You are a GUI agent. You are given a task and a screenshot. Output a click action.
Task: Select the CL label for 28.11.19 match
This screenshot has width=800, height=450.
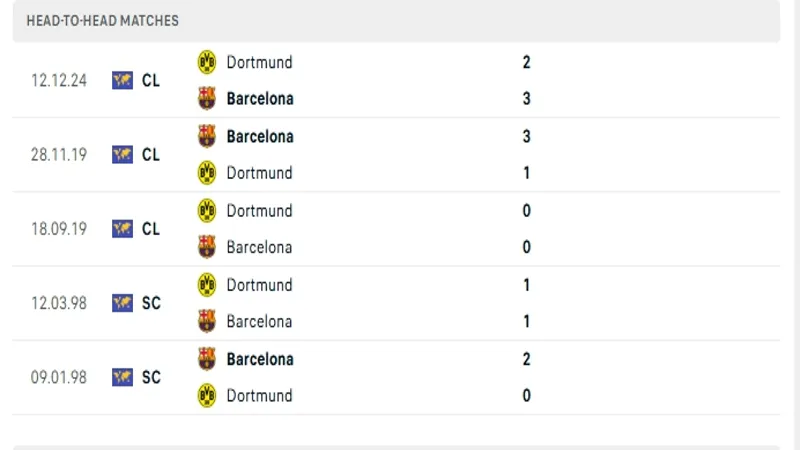click(151, 155)
